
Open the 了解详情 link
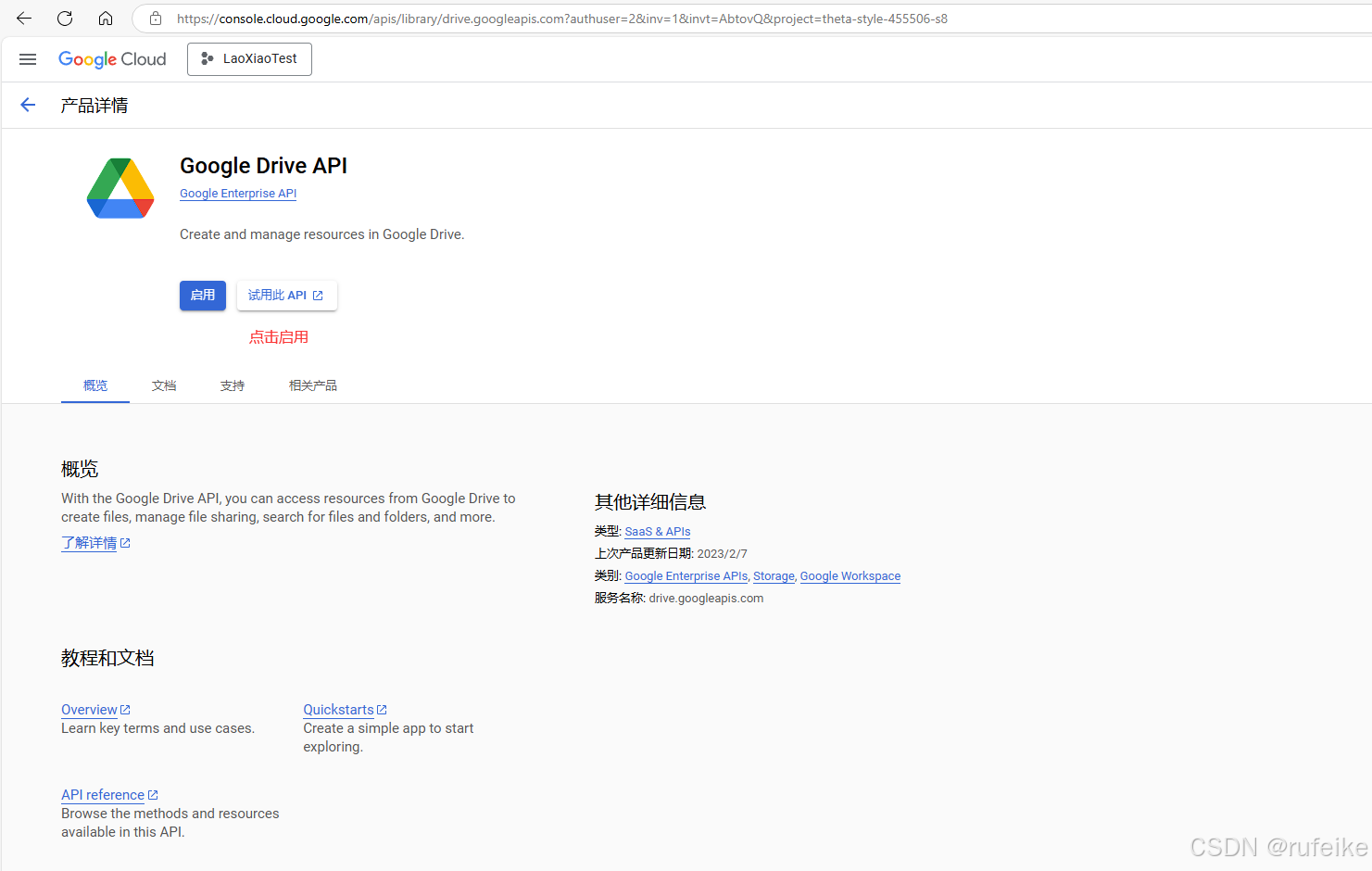tap(95, 543)
